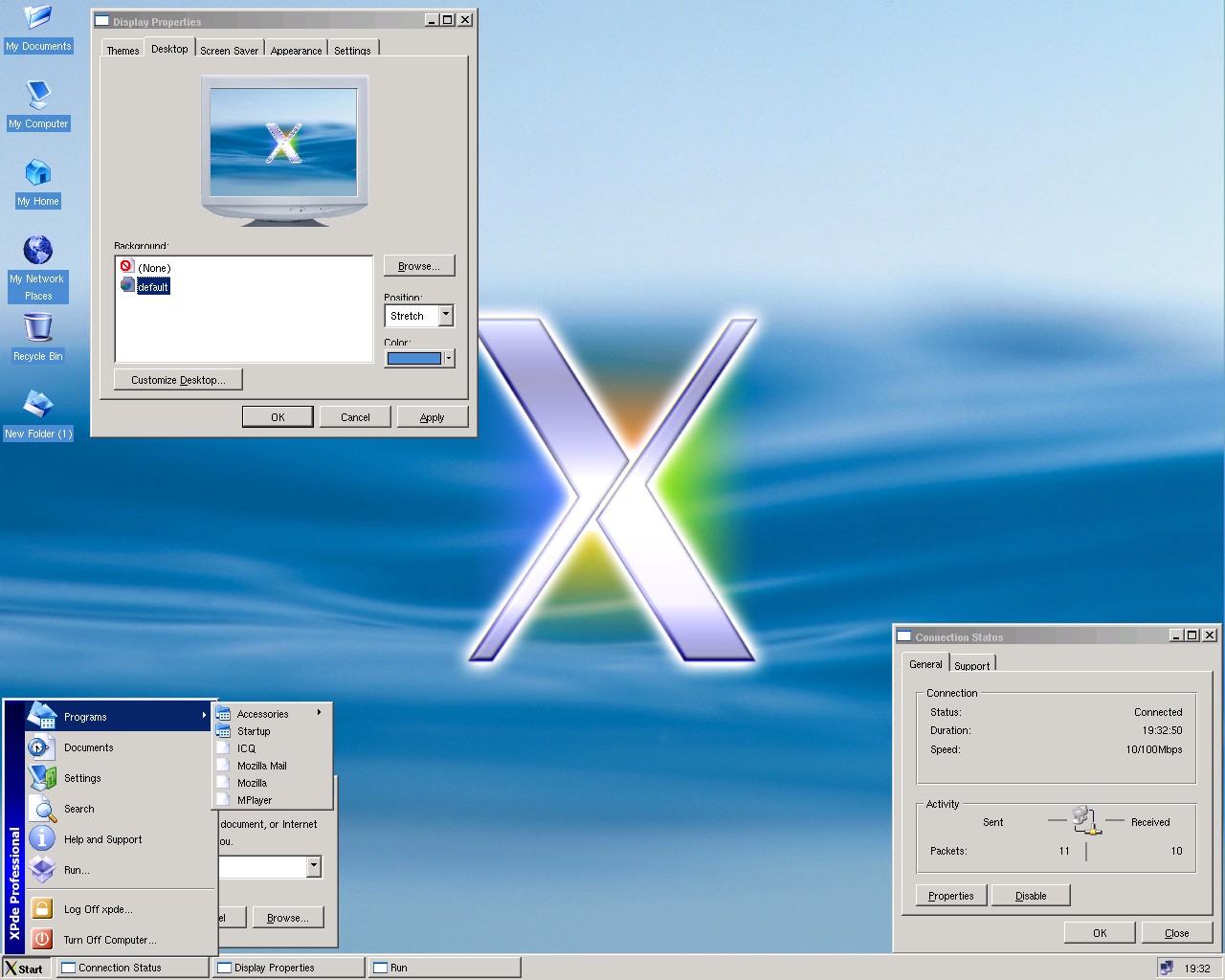Click the monitor wallpaper preview thumbnail
1225x980 pixels.
283,142
